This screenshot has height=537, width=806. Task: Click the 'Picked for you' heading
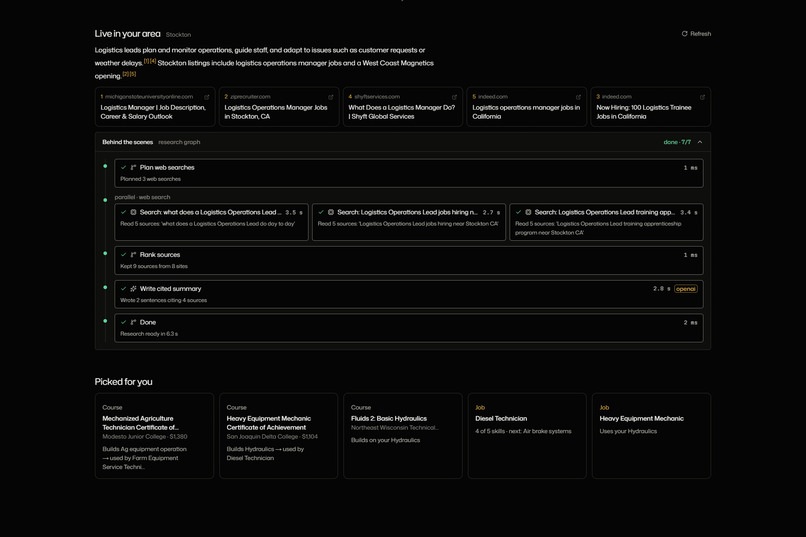coord(123,382)
